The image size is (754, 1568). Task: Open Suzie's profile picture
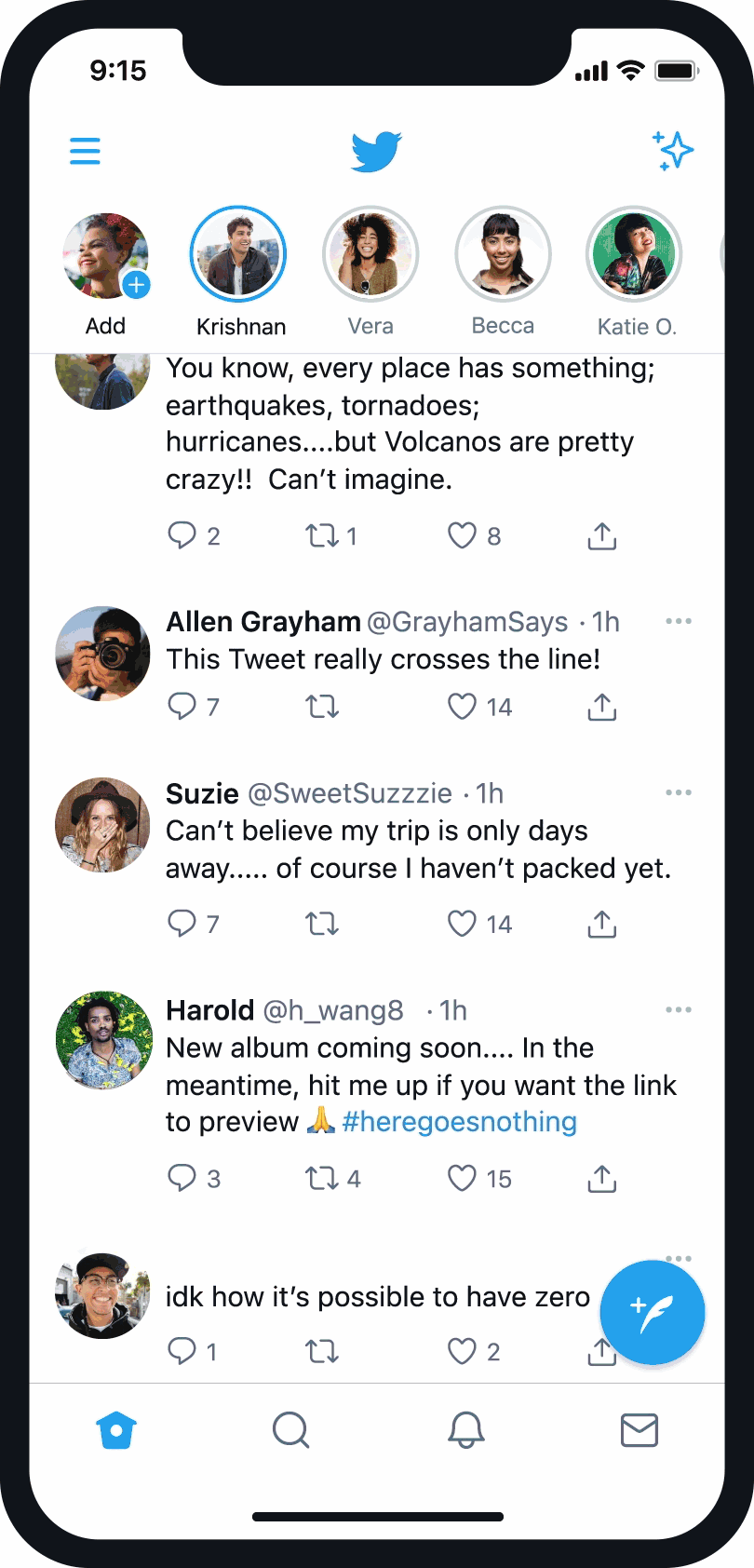(x=102, y=825)
